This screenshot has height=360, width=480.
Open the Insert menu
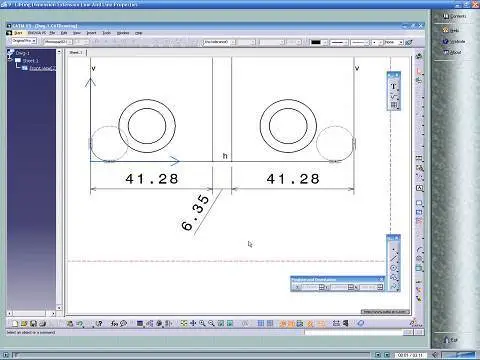pyautogui.click(x=91, y=33)
